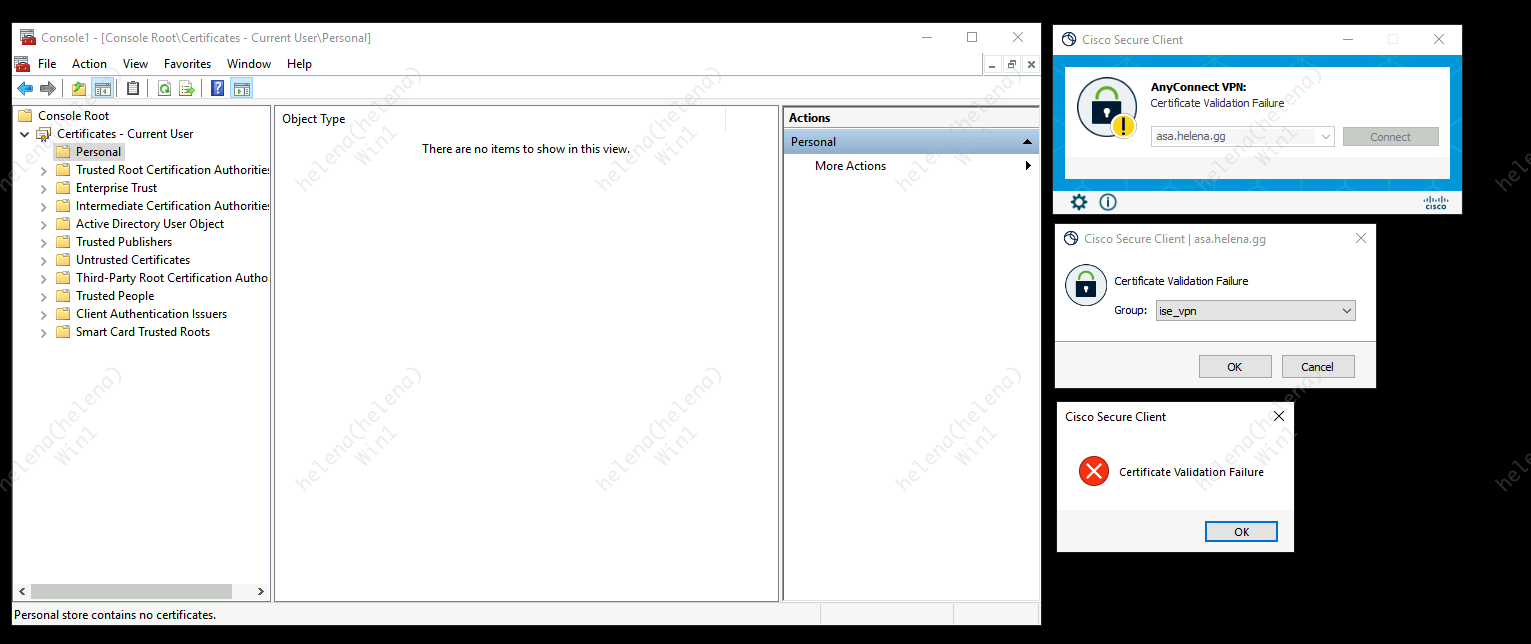Collapse Certificates - Current User node
Viewport: 1531px width, 644px height.
pyautogui.click(x=25, y=134)
